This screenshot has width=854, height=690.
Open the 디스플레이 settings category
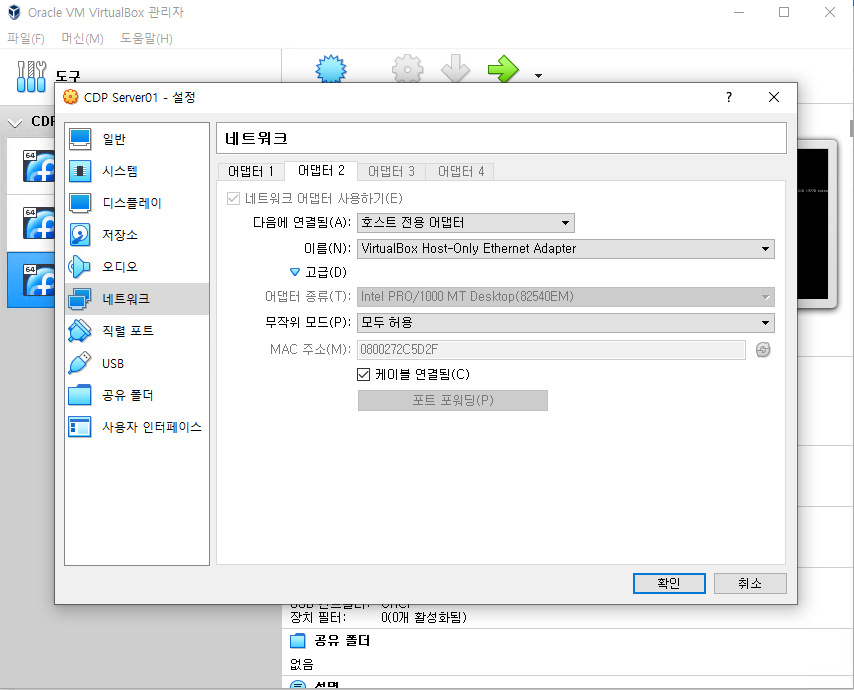[x=137, y=203]
